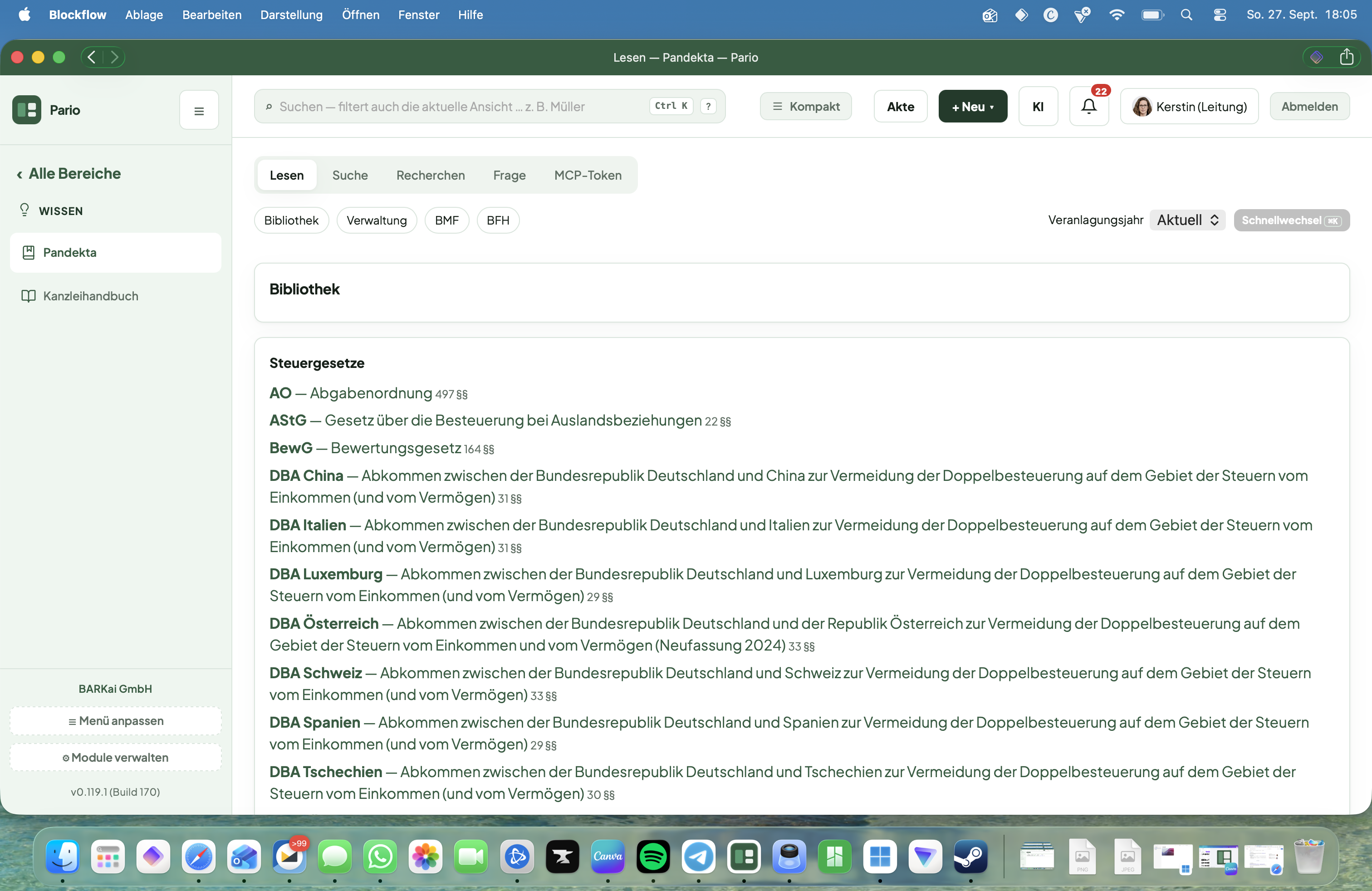
Task: Click the share icon in title bar
Action: click(x=1347, y=57)
